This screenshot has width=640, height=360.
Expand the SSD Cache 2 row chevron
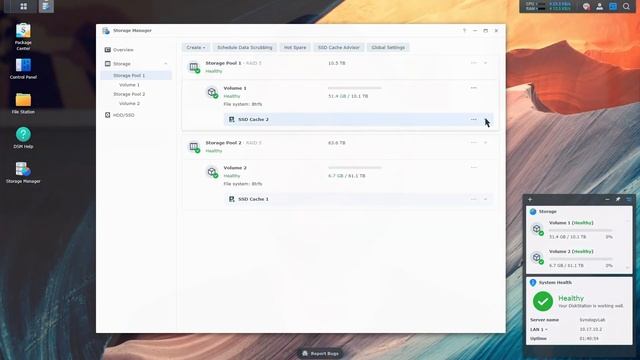[x=486, y=120]
